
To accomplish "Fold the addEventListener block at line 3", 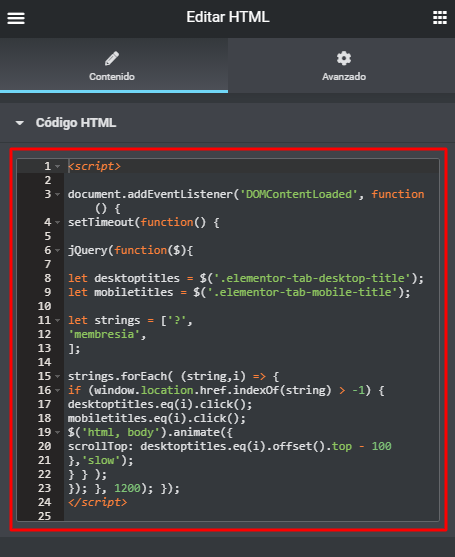I will tap(58, 194).
